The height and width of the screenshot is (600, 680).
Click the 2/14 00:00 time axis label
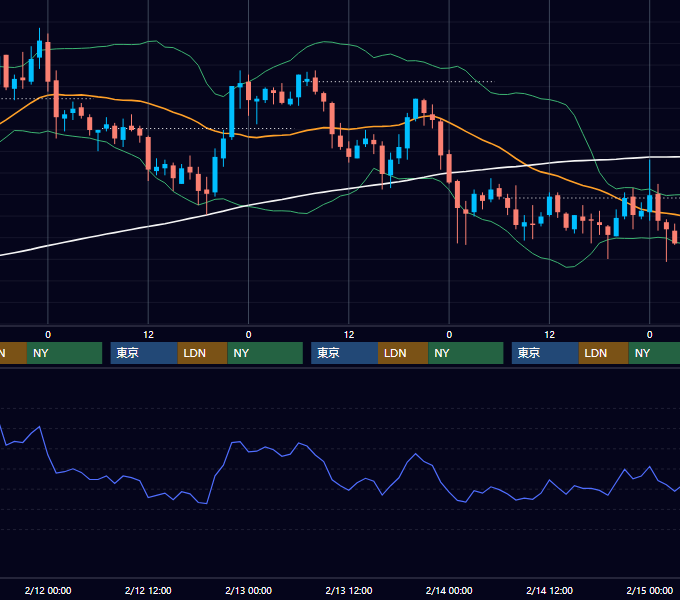pos(449,590)
